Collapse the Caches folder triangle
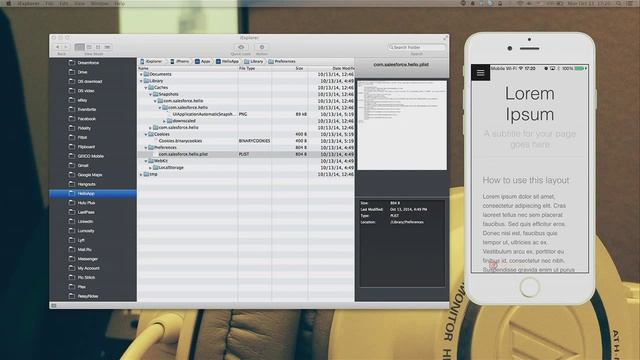Image resolution: width=640 pixels, height=360 pixels. click(x=146, y=87)
